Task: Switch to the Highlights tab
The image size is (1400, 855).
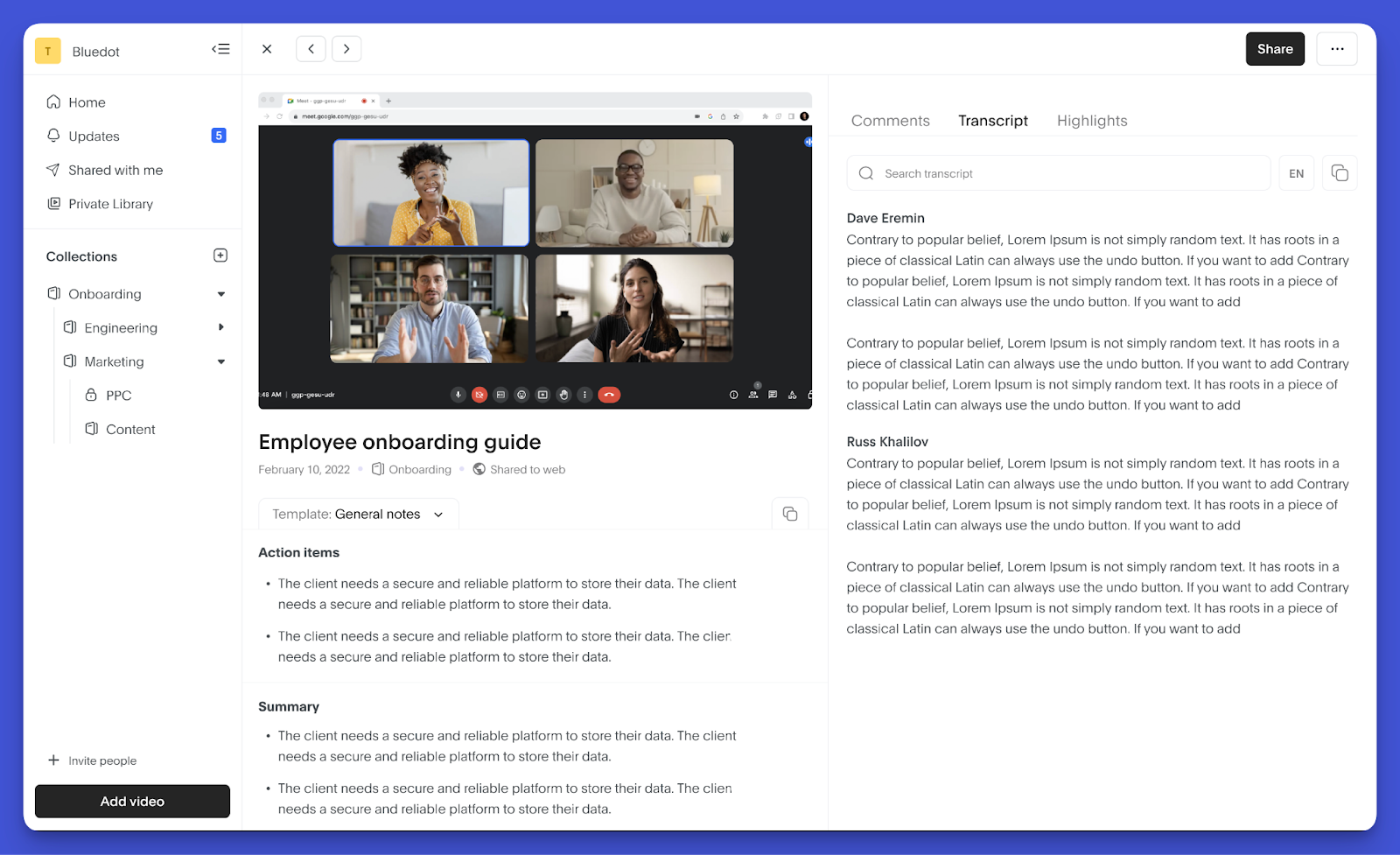Action: 1092,121
